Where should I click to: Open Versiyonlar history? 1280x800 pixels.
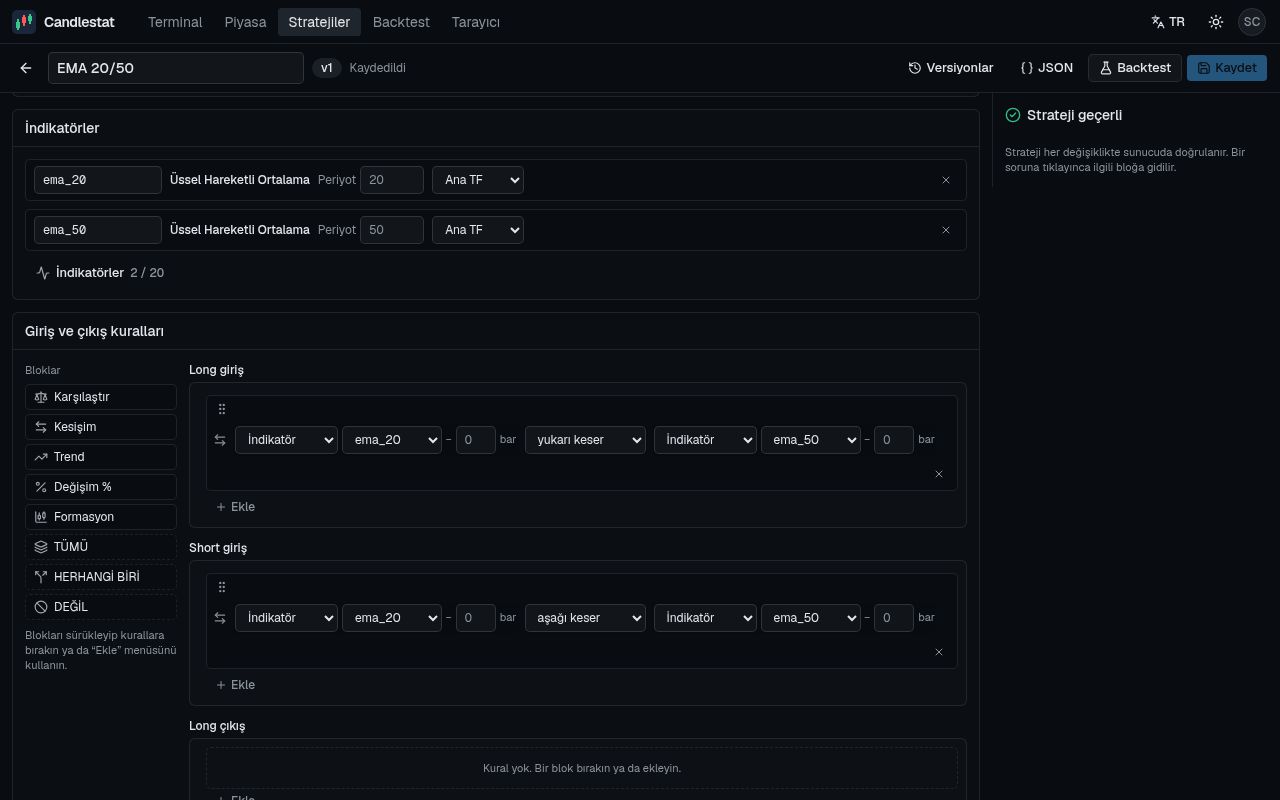coord(951,68)
